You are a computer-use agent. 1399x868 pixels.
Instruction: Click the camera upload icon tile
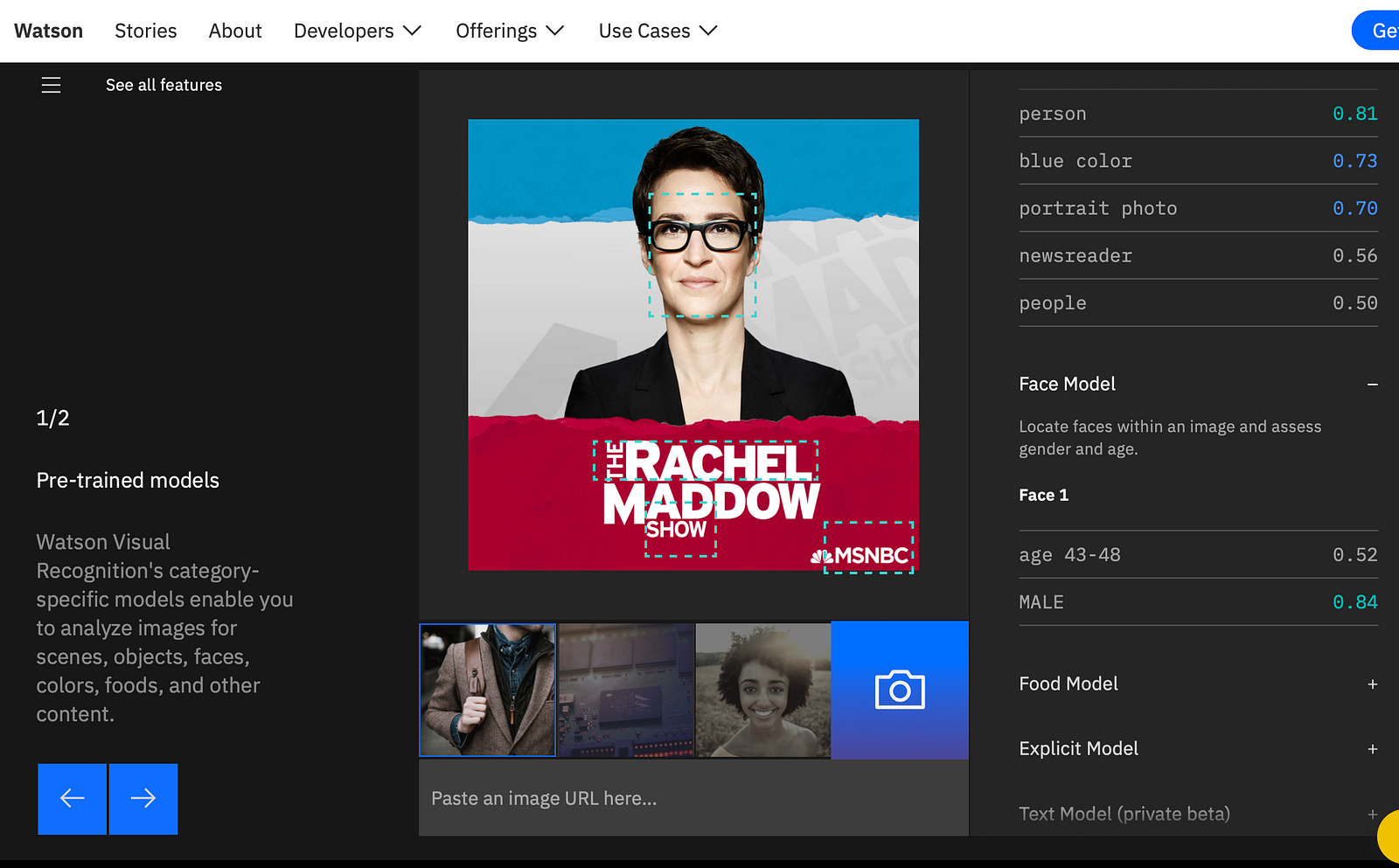[x=900, y=690]
